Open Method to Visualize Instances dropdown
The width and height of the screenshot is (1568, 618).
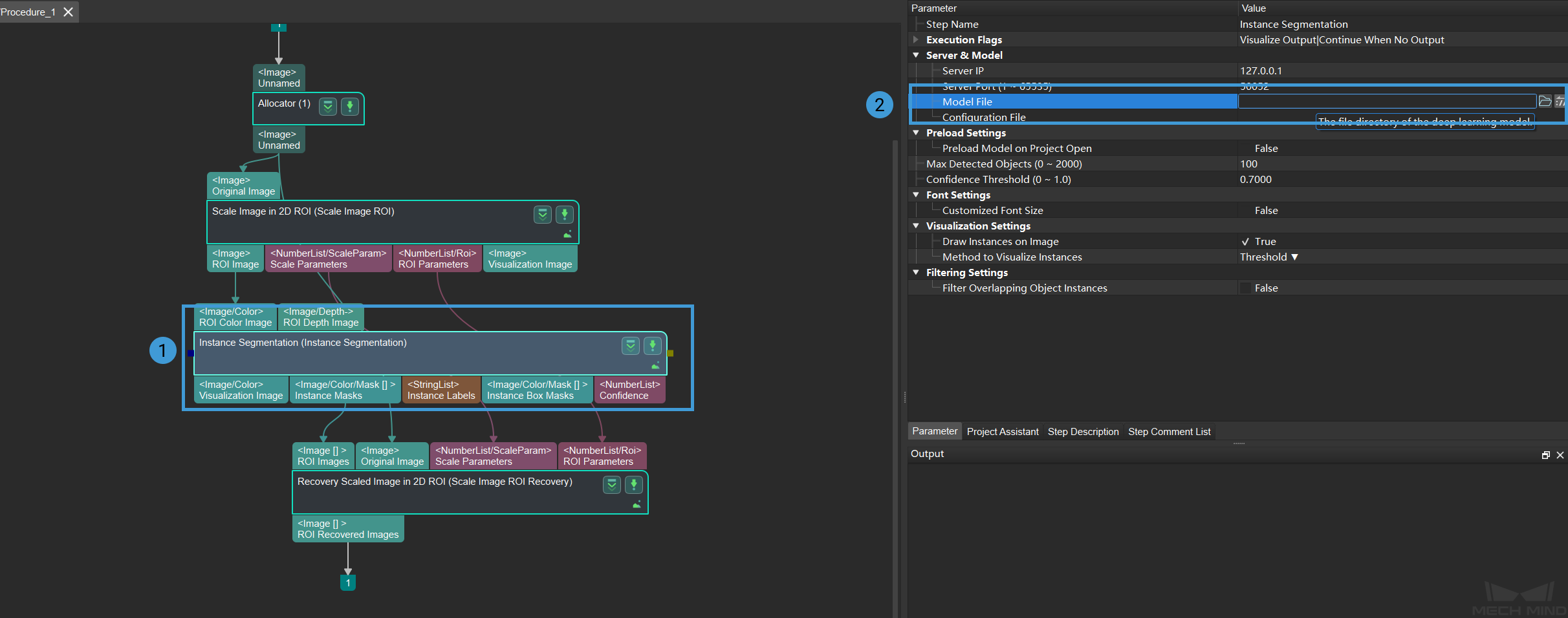click(x=1269, y=257)
